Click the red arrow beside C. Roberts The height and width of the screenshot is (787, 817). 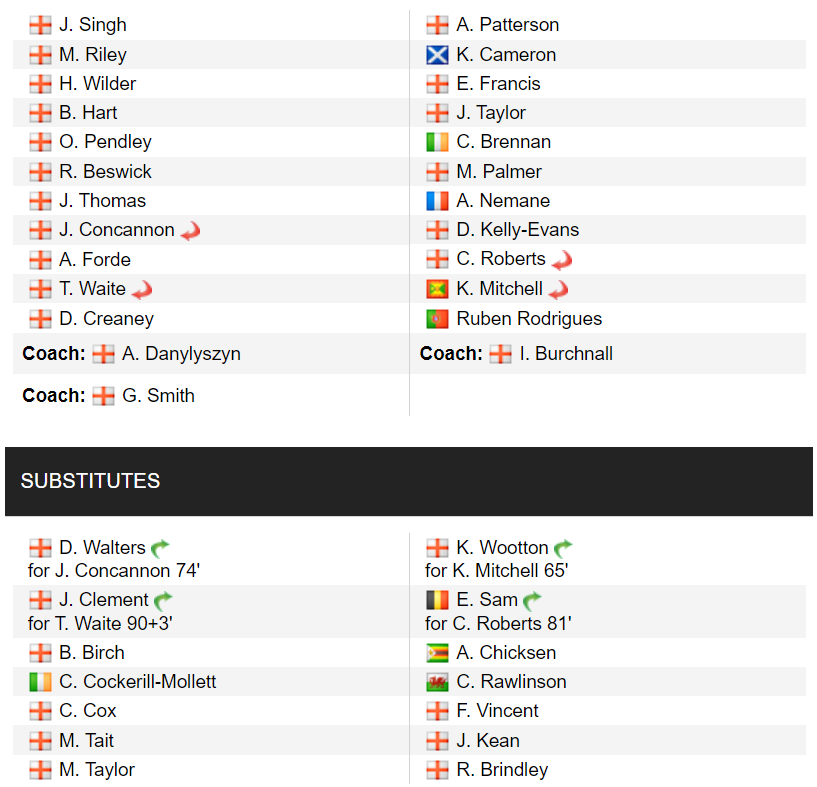[561, 260]
